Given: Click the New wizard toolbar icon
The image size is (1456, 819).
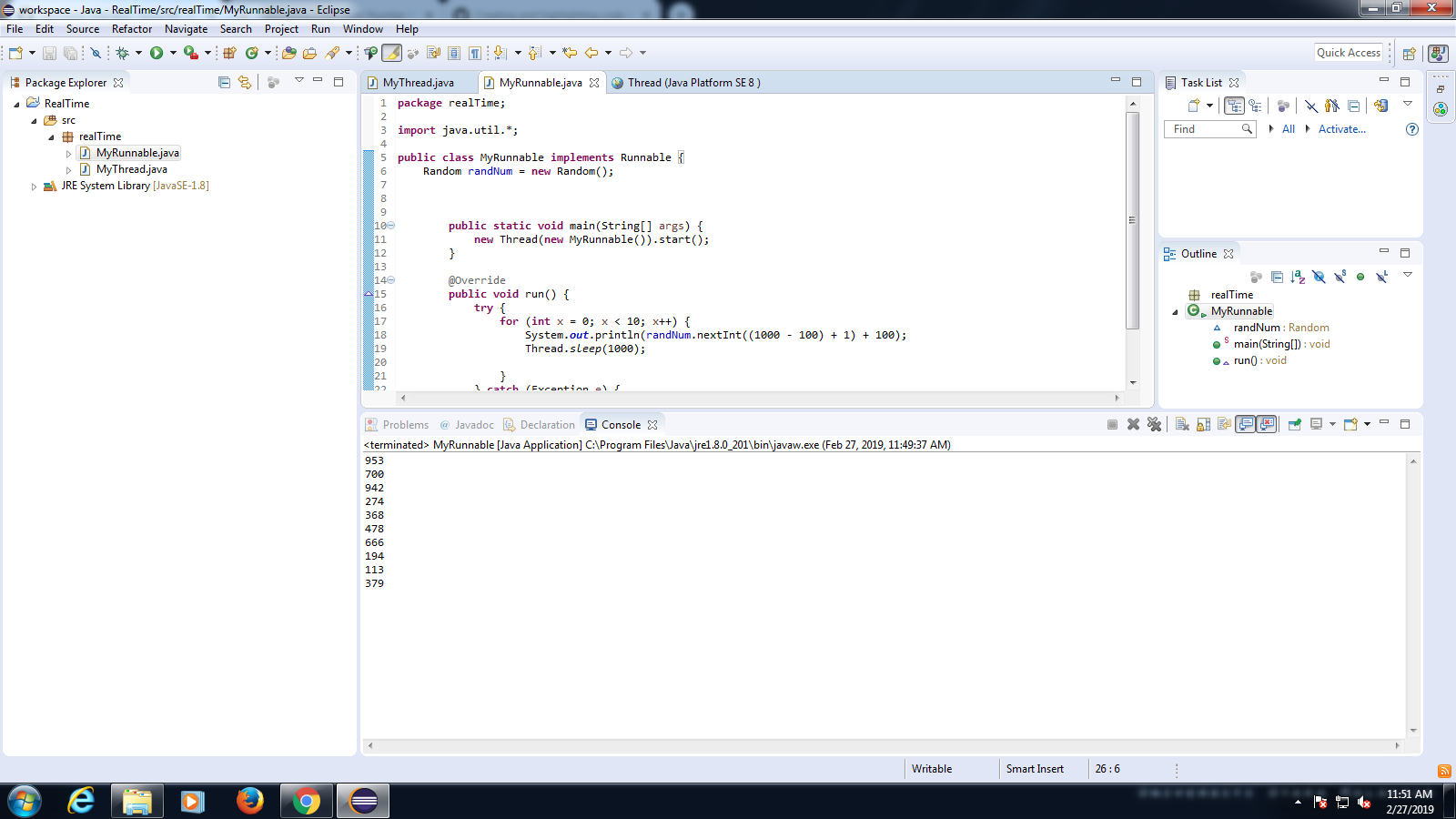Looking at the screenshot, I should (15, 53).
